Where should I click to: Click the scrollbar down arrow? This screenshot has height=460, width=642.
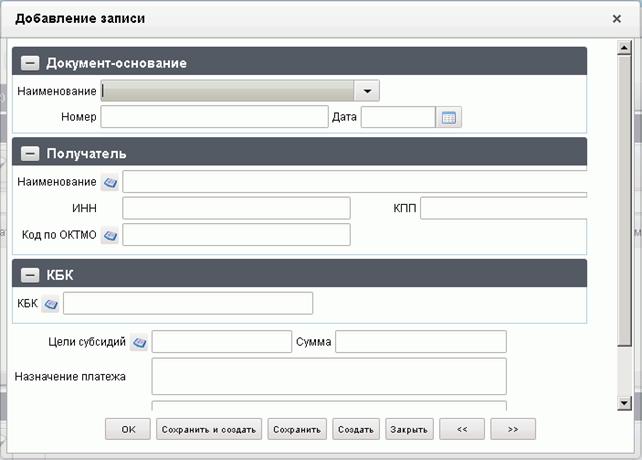[624, 403]
